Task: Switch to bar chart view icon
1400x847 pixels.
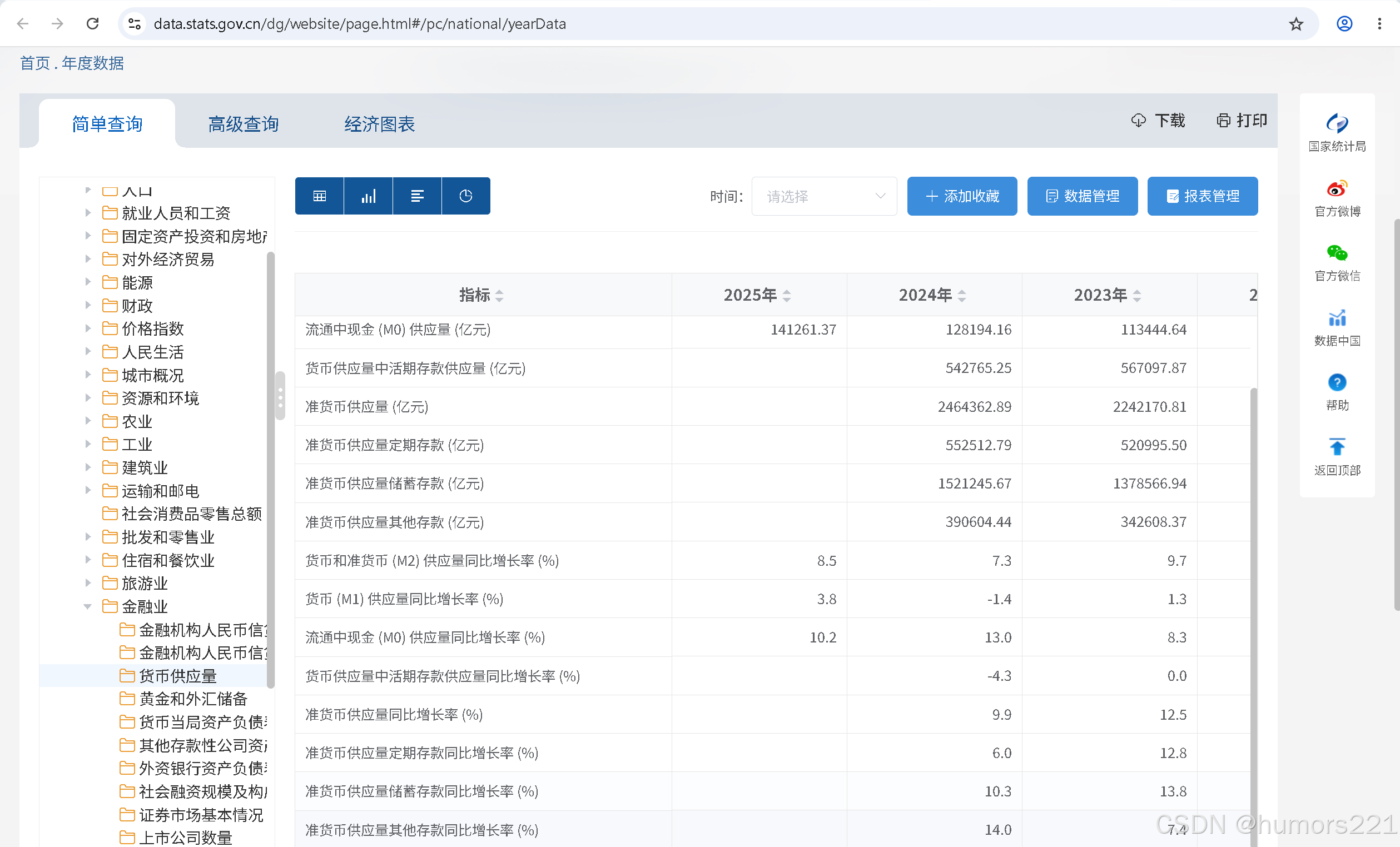Action: (x=368, y=196)
